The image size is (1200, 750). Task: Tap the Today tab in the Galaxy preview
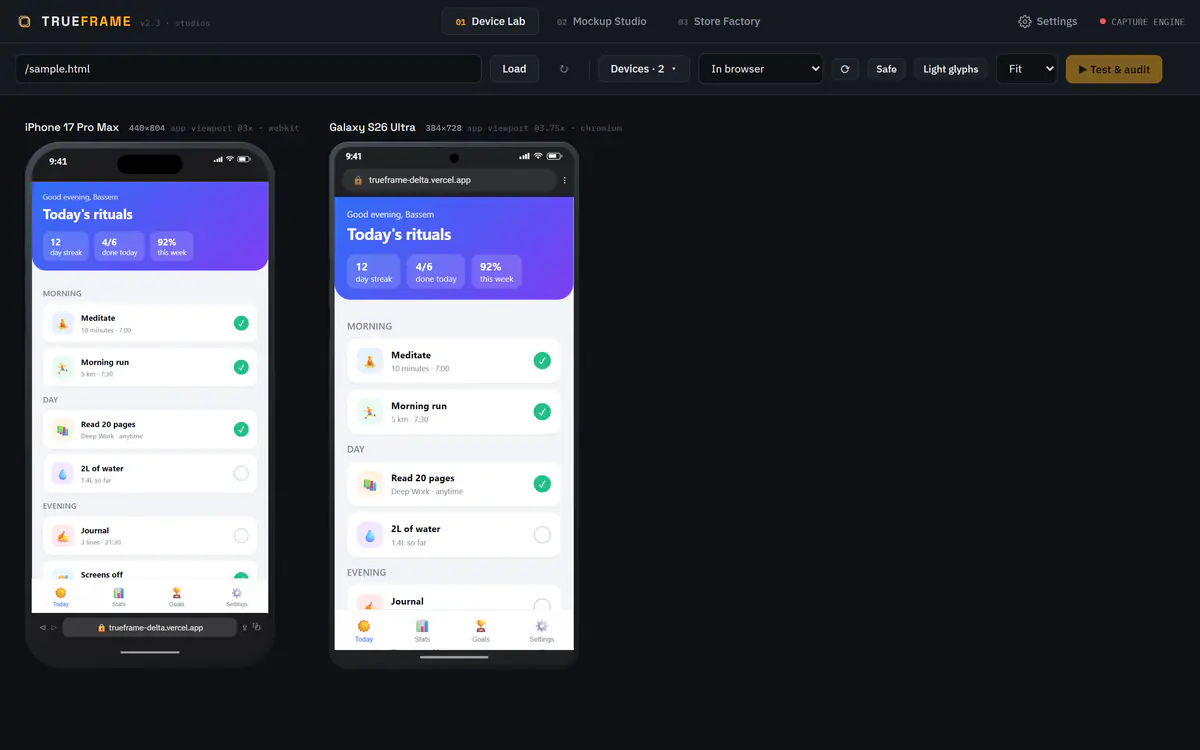(364, 631)
